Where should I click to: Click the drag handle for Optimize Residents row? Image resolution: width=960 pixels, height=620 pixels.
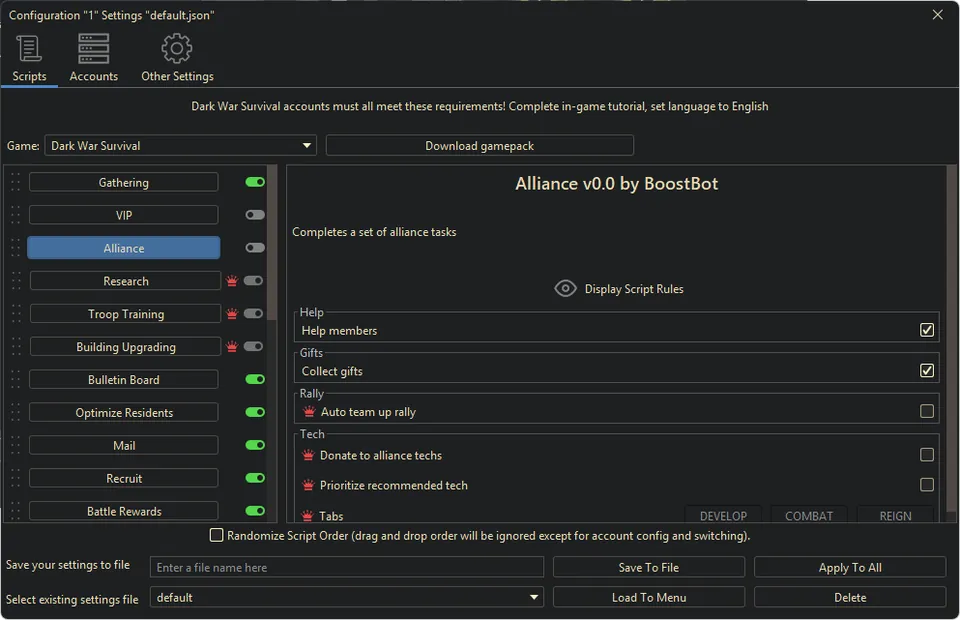15,413
